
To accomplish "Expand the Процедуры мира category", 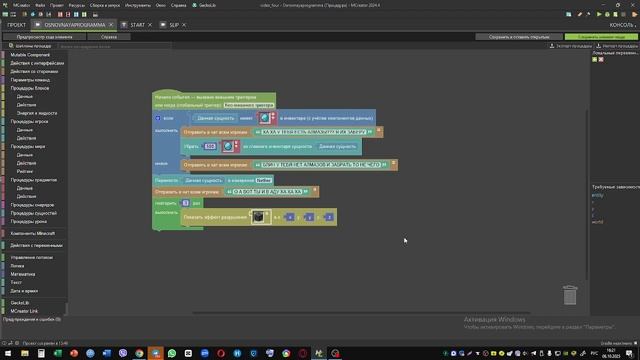I will point(27,147).
